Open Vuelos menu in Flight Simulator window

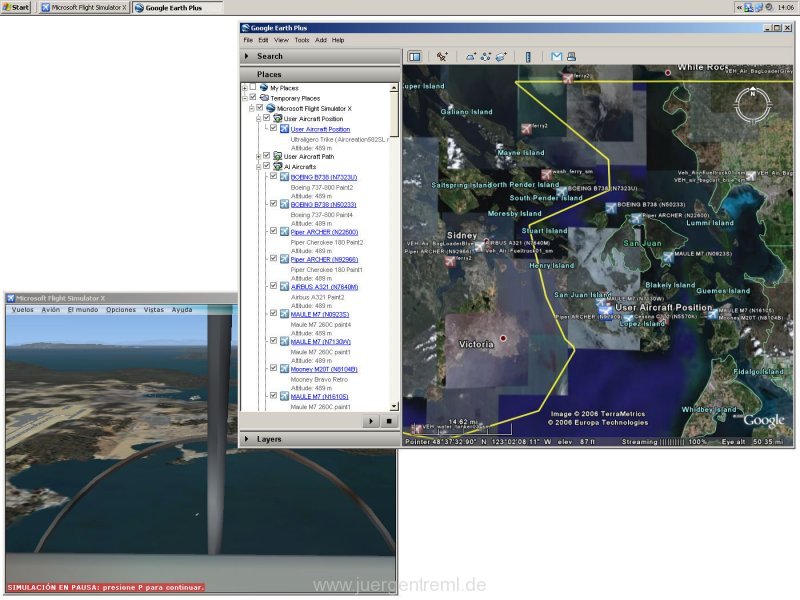coord(22,310)
